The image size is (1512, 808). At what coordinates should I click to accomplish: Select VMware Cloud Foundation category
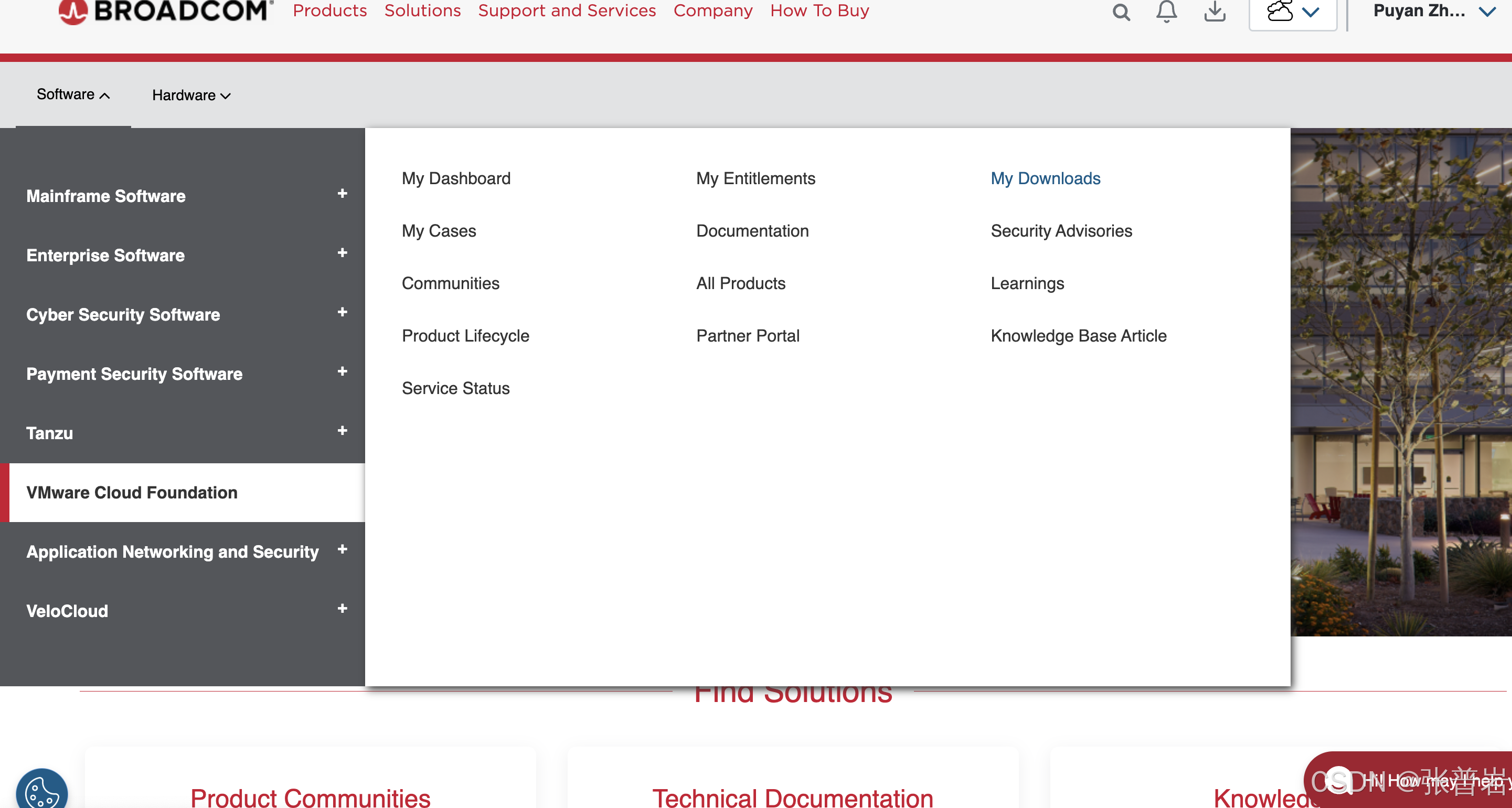(x=132, y=492)
